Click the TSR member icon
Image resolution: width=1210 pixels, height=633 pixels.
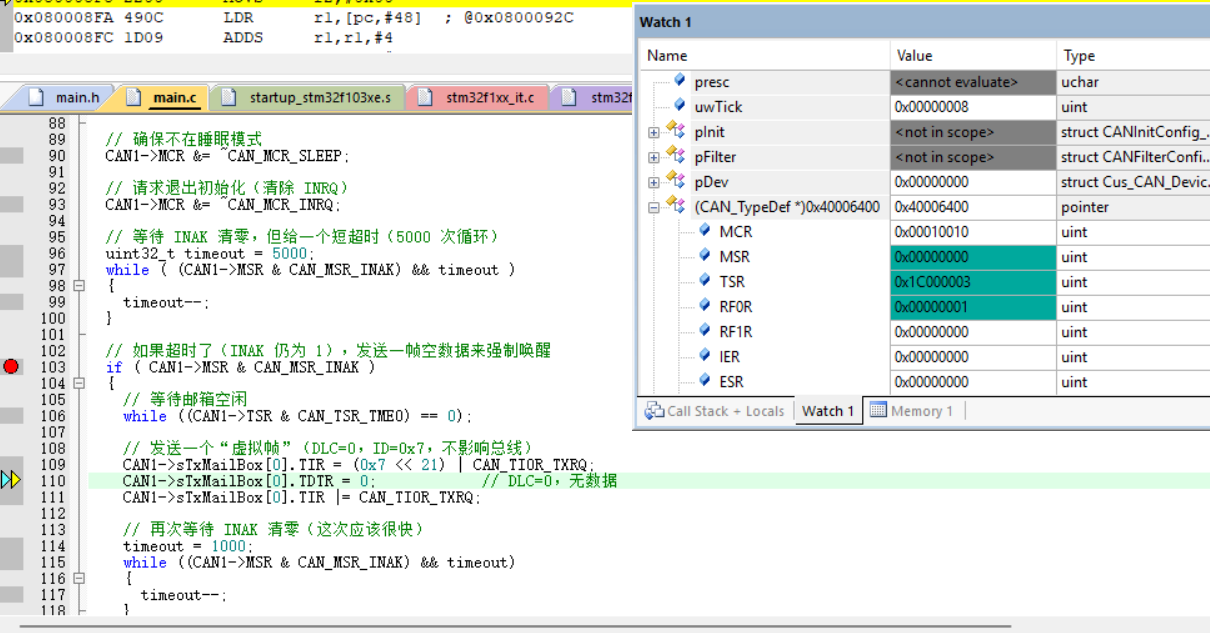(703, 281)
